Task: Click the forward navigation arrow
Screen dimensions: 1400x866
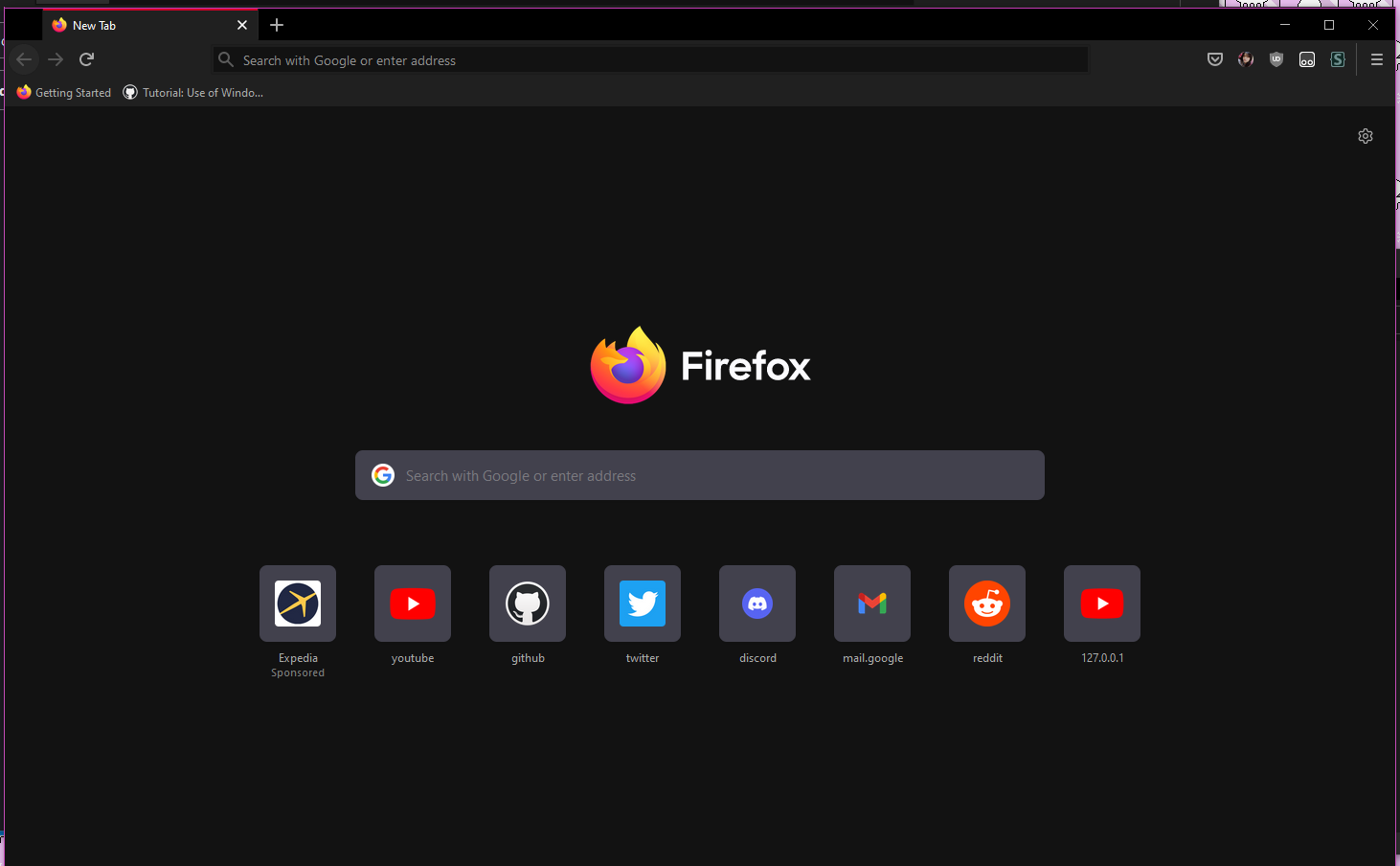Action: click(x=56, y=59)
